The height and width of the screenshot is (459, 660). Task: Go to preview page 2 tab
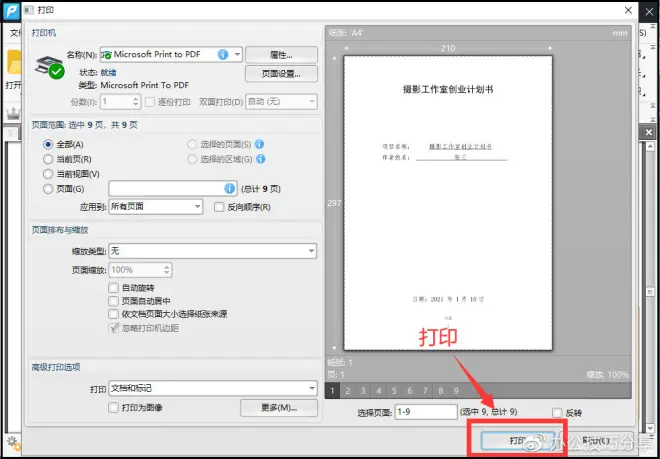tap(347, 391)
